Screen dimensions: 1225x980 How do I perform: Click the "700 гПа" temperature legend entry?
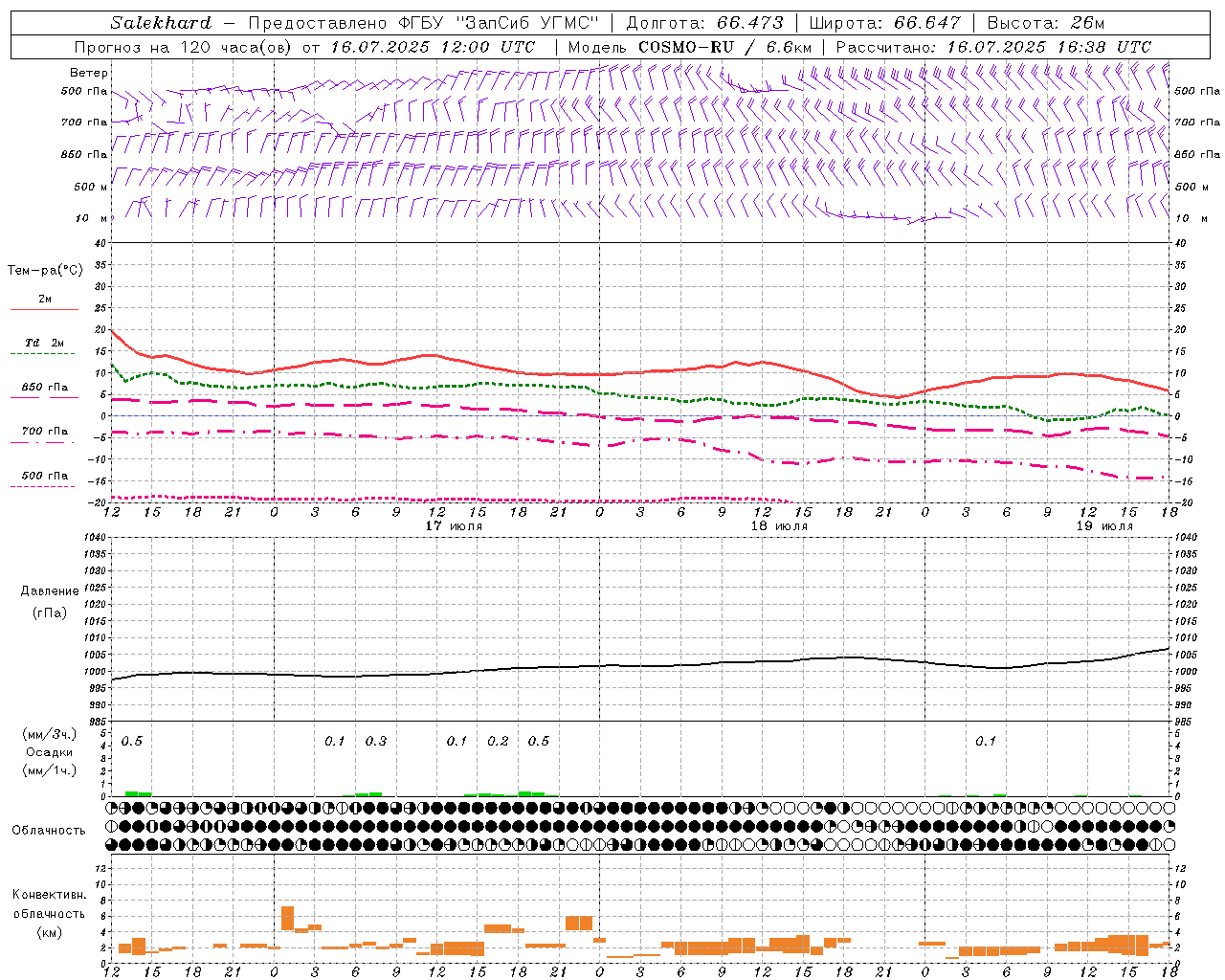[45, 432]
